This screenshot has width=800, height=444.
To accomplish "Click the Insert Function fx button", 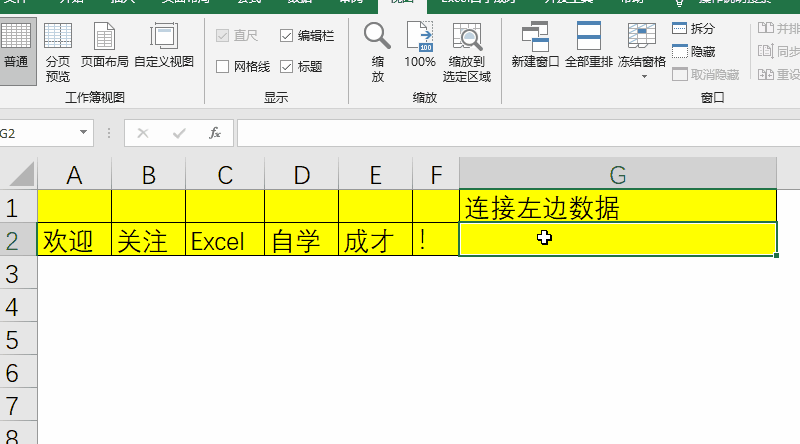I will pos(215,133).
